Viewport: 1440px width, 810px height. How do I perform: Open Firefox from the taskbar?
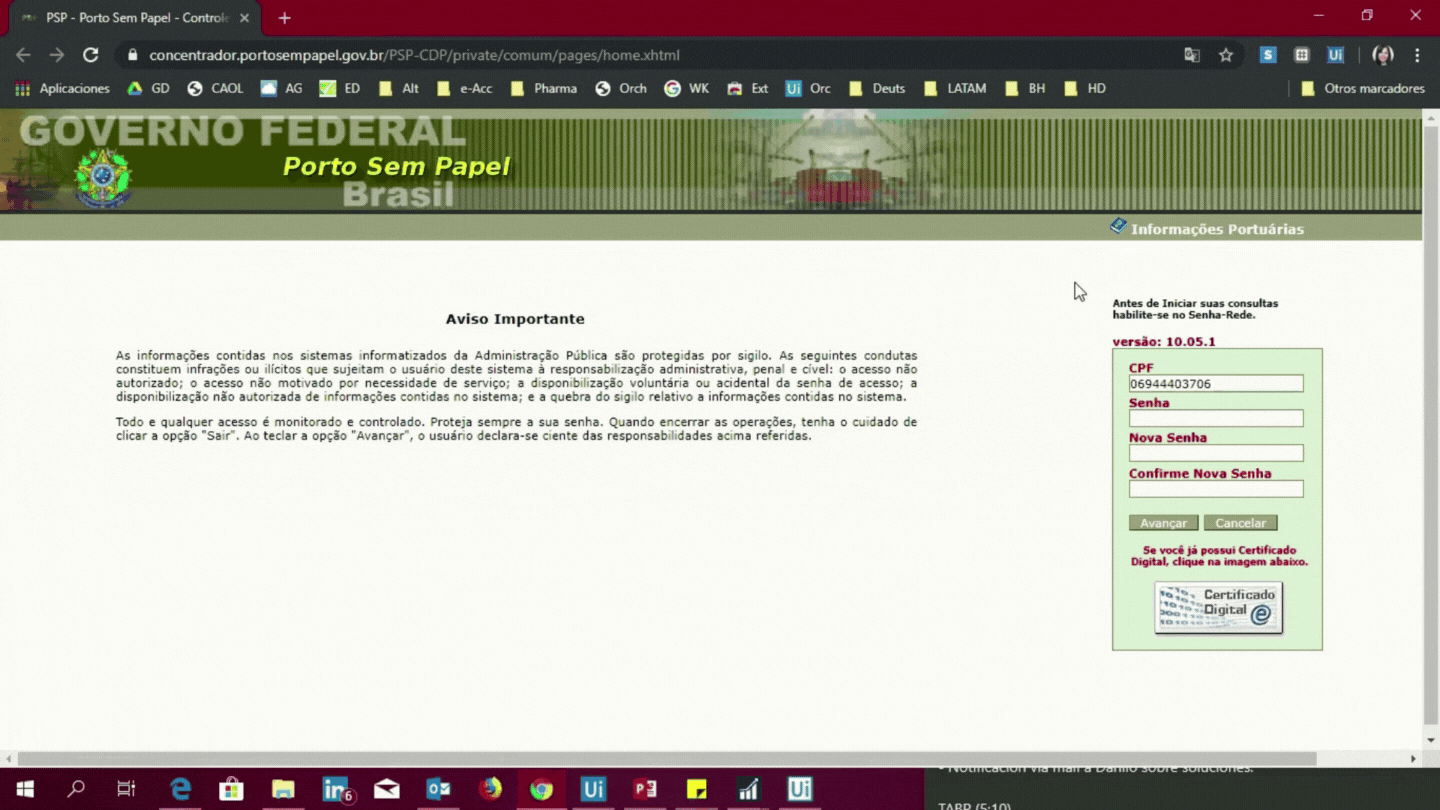[x=490, y=789]
